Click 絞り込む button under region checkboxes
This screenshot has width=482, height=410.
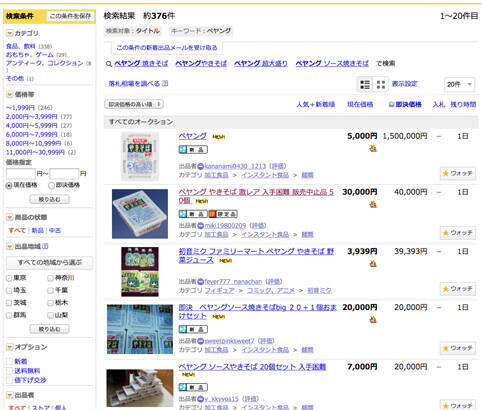click(49, 329)
